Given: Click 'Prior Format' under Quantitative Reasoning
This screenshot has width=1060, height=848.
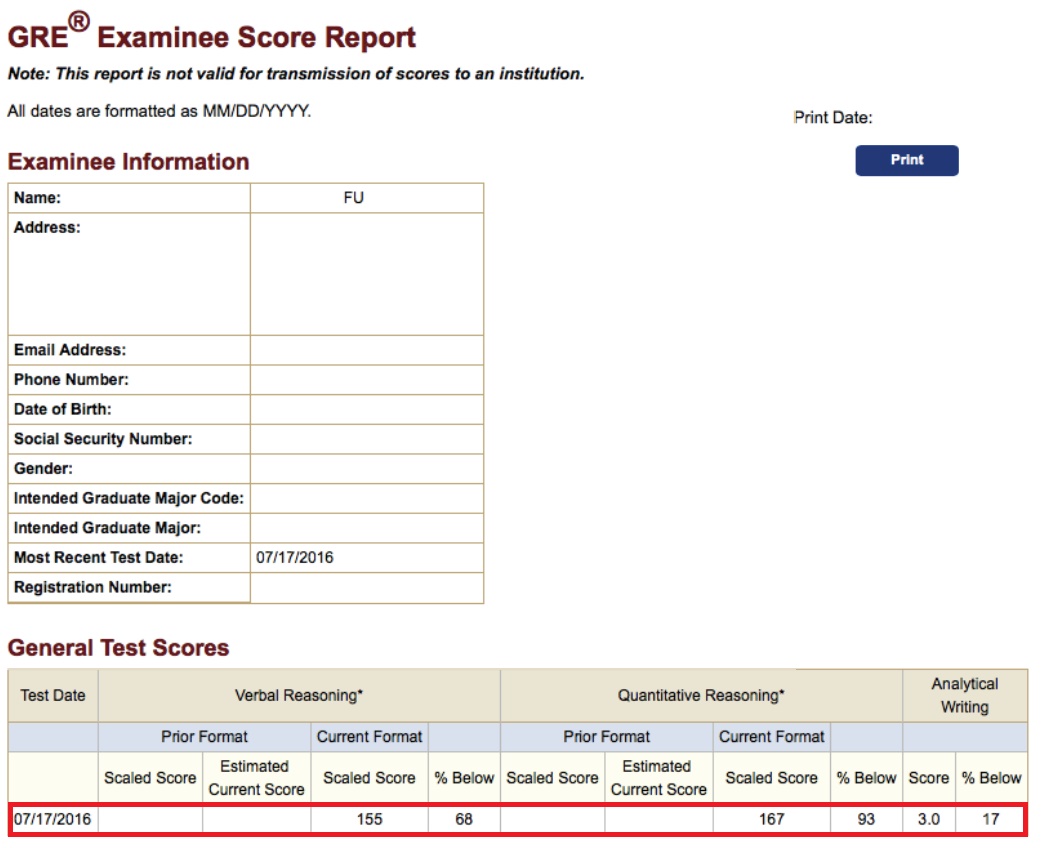Looking at the screenshot, I should tap(606, 736).
